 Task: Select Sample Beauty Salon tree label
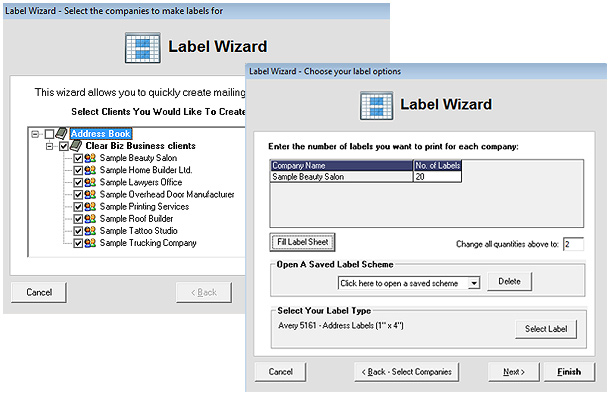pyautogui.click(x=138, y=158)
